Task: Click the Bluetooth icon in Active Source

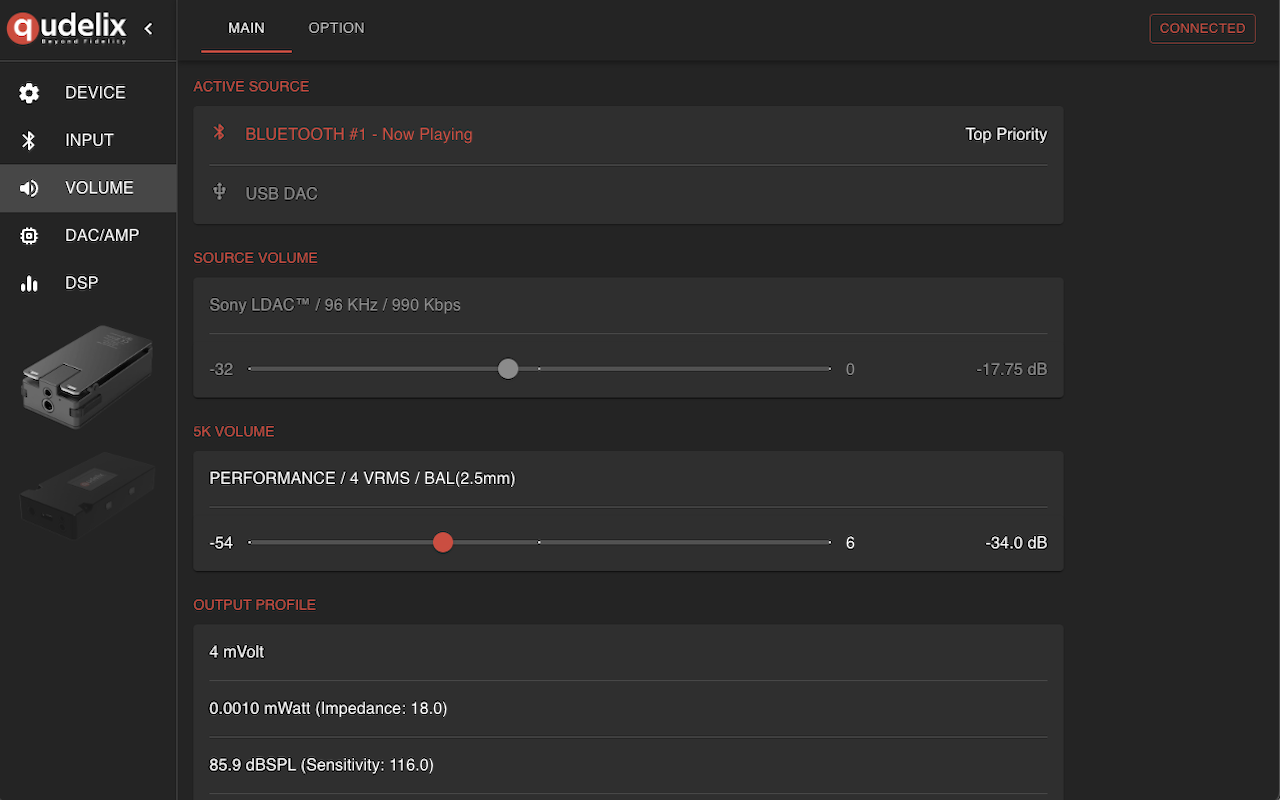Action: (x=220, y=133)
